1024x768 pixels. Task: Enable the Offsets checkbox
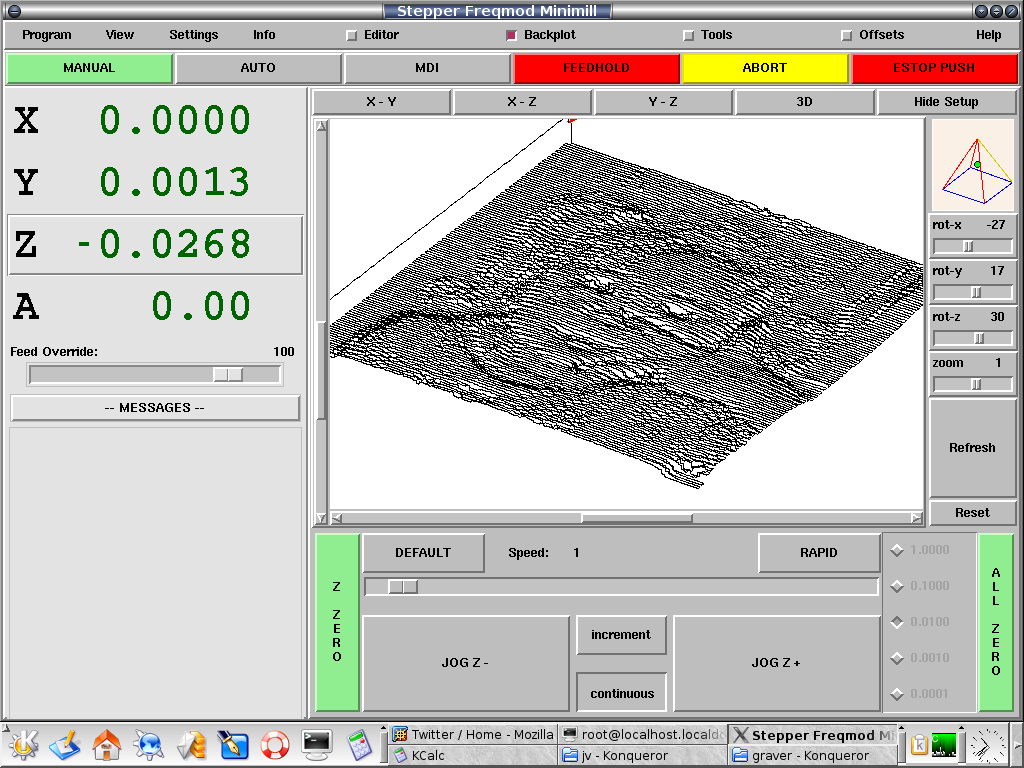pos(847,35)
